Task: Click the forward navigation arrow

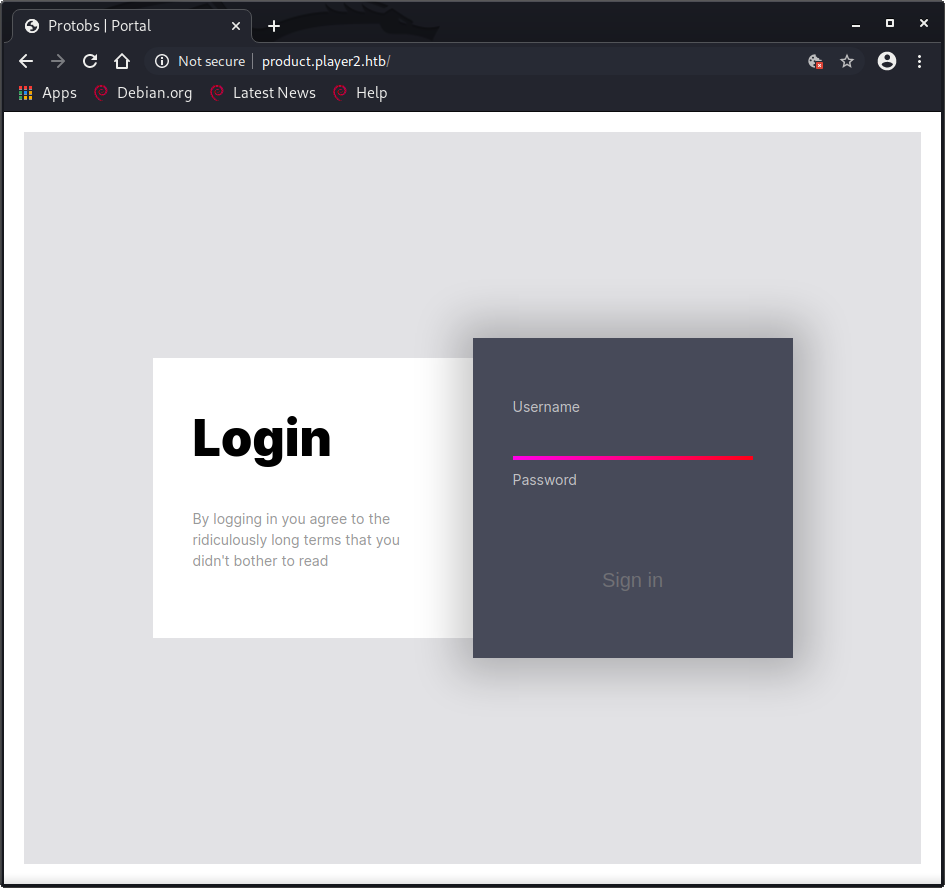Action: 58,61
